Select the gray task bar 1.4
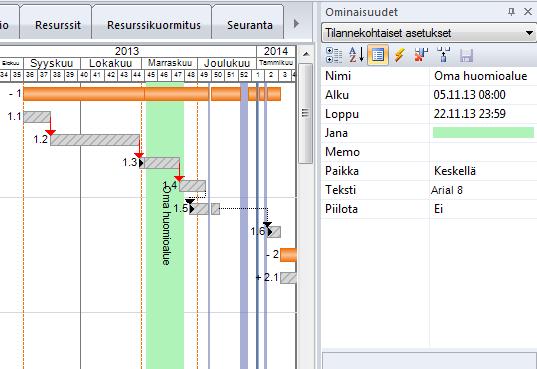The image size is (537, 369). pyautogui.click(x=192, y=186)
